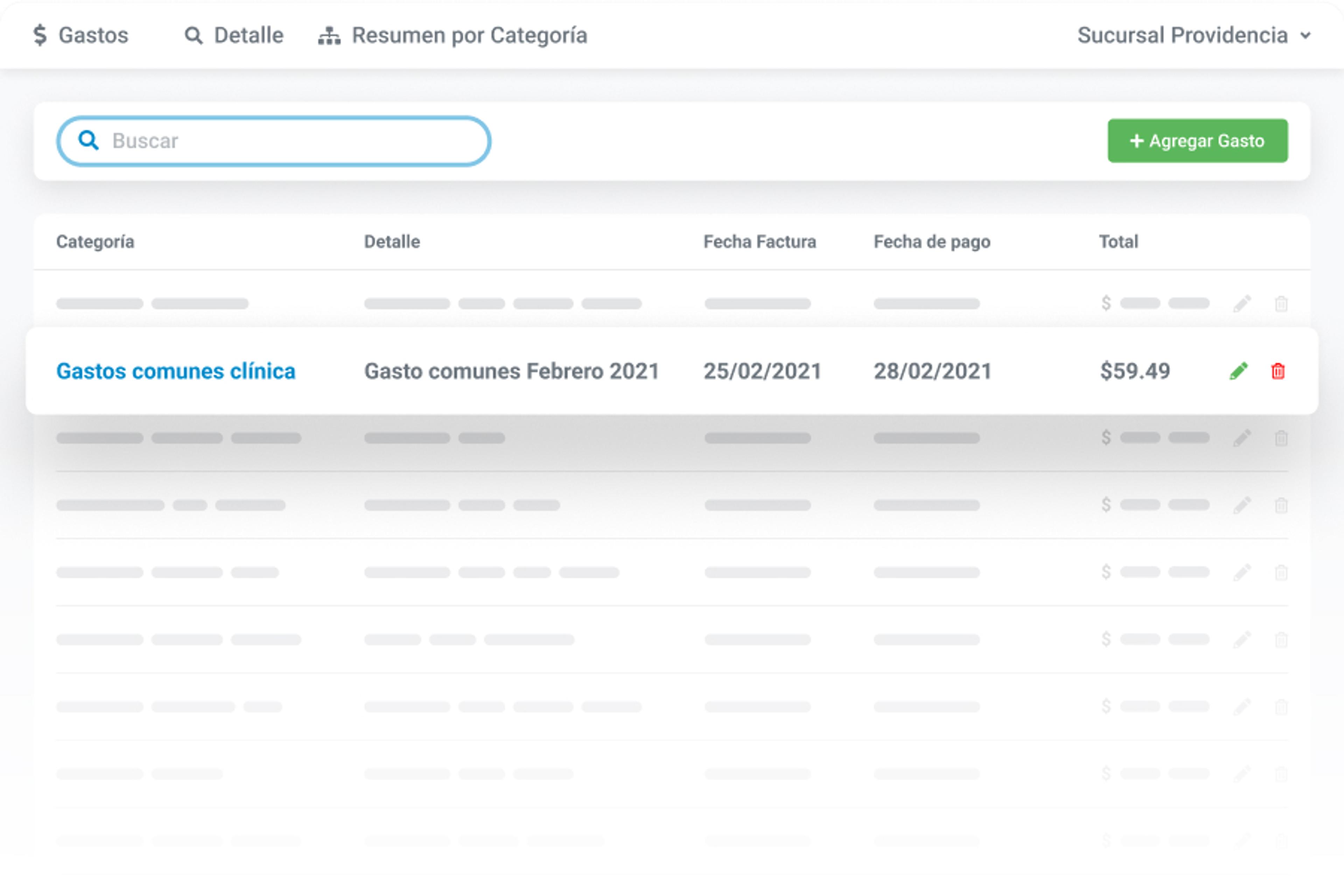
Task: Delete the Gasto comunes Febrero 2021 expense
Action: pyautogui.click(x=1278, y=371)
